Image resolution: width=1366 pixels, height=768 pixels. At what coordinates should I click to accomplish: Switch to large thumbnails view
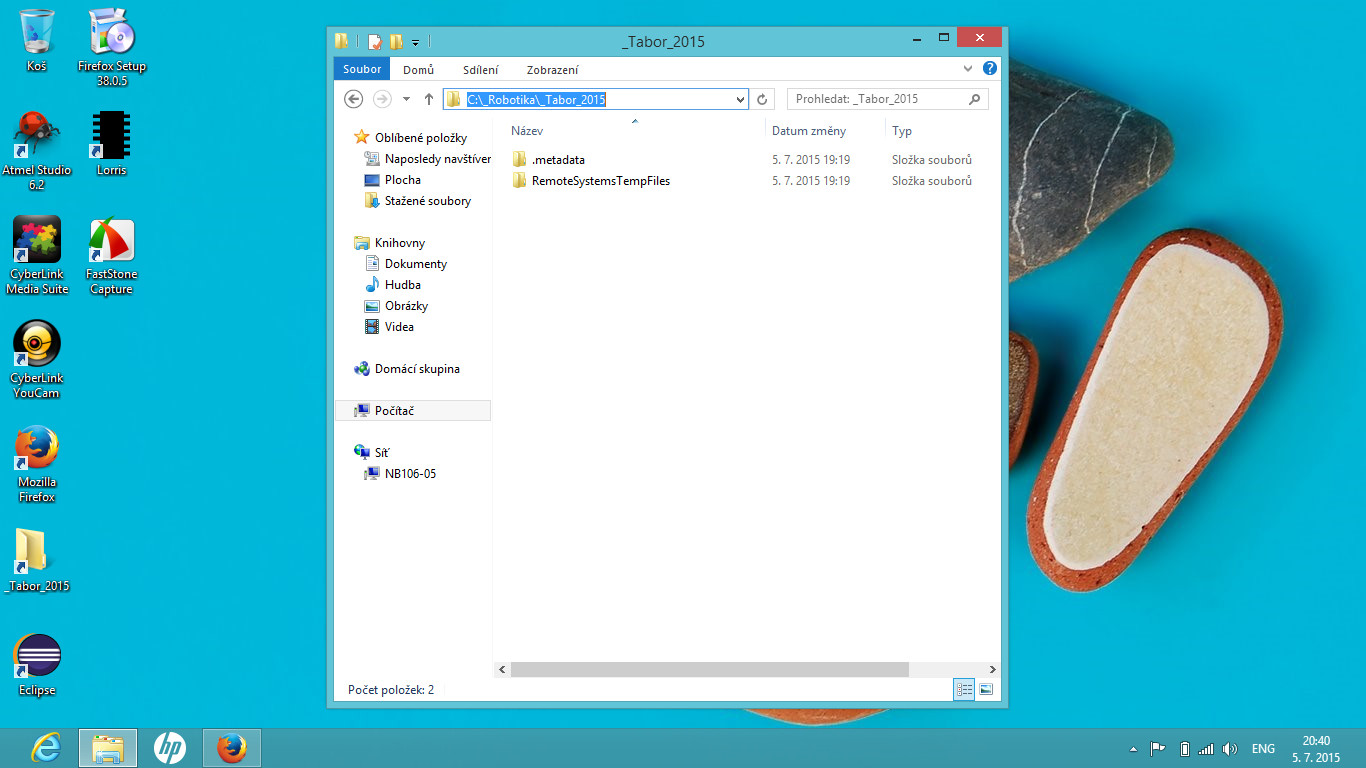coord(986,690)
